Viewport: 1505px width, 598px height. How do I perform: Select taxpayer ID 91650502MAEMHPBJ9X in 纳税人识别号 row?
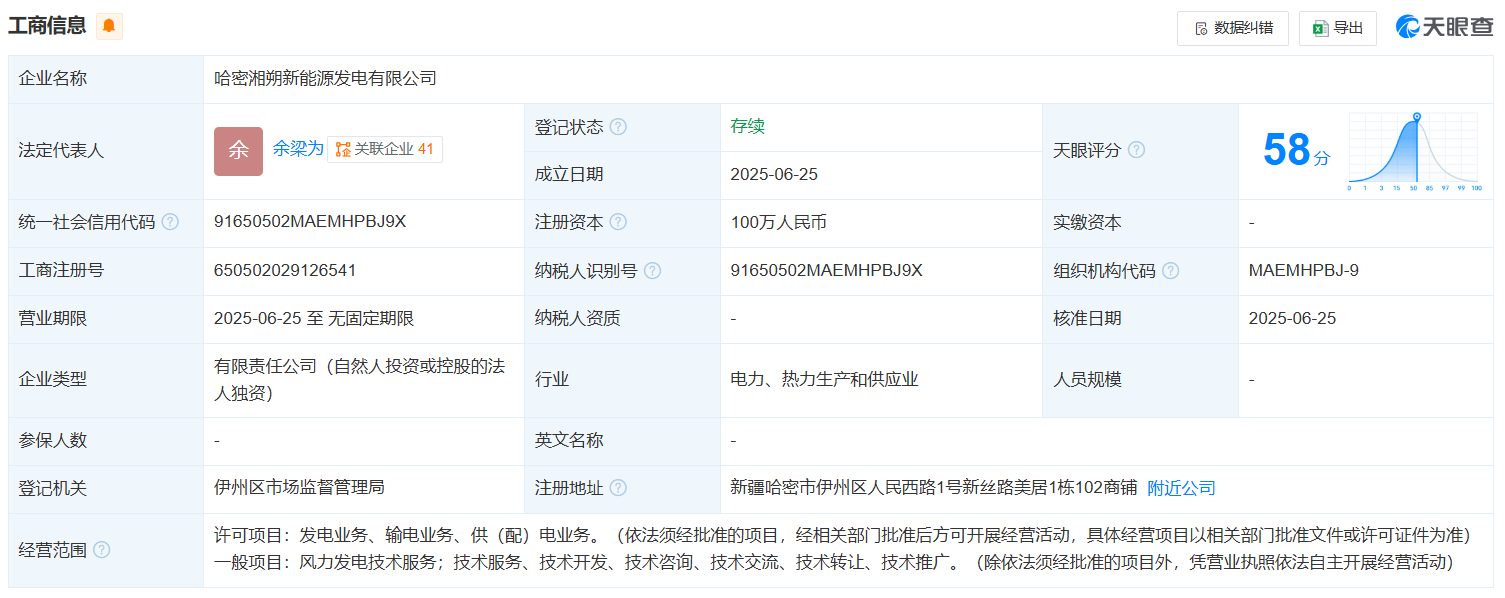827,270
